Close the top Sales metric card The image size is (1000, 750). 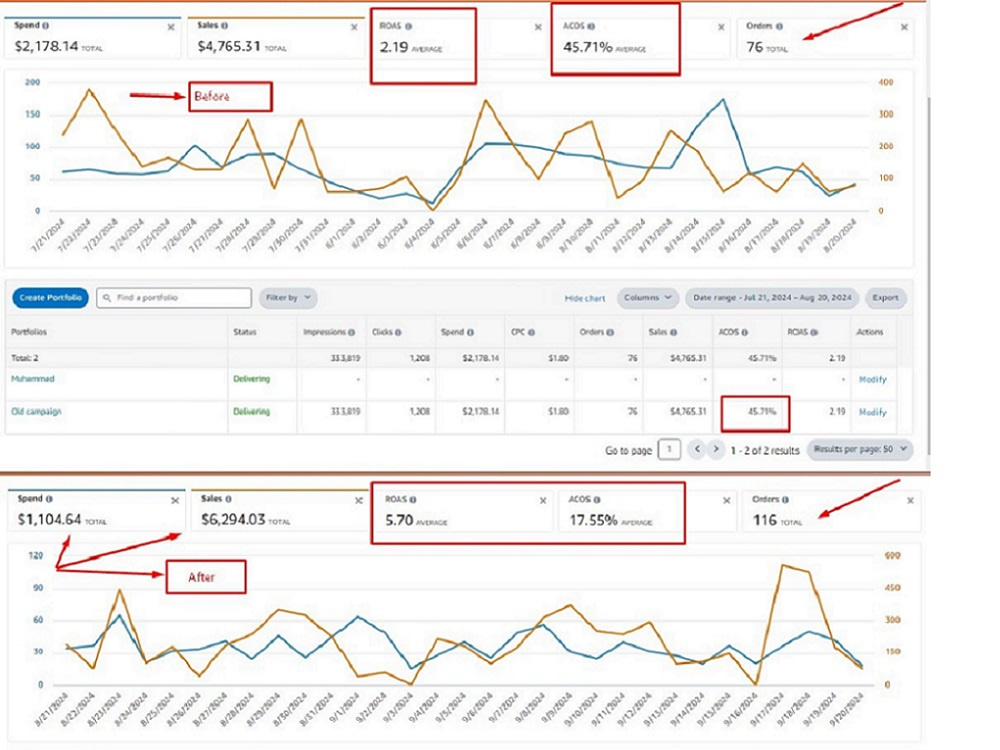click(354, 27)
